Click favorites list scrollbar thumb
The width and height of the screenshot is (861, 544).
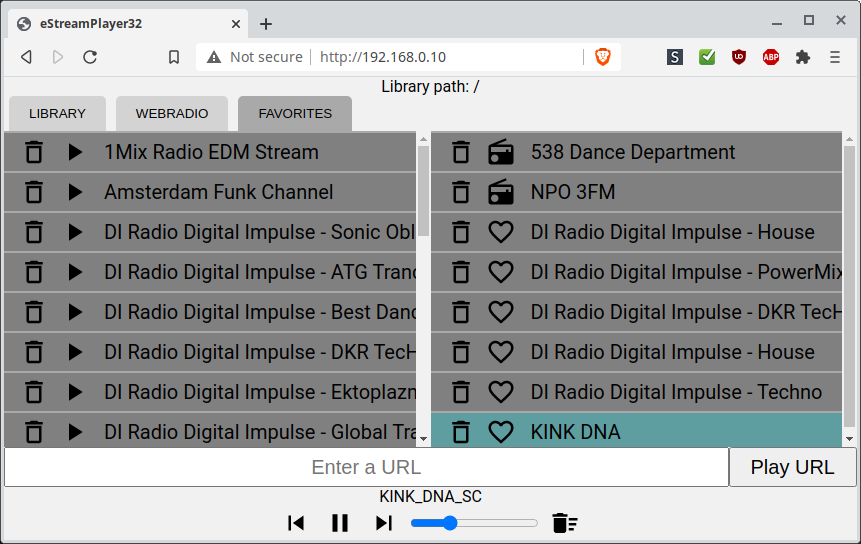click(423, 190)
